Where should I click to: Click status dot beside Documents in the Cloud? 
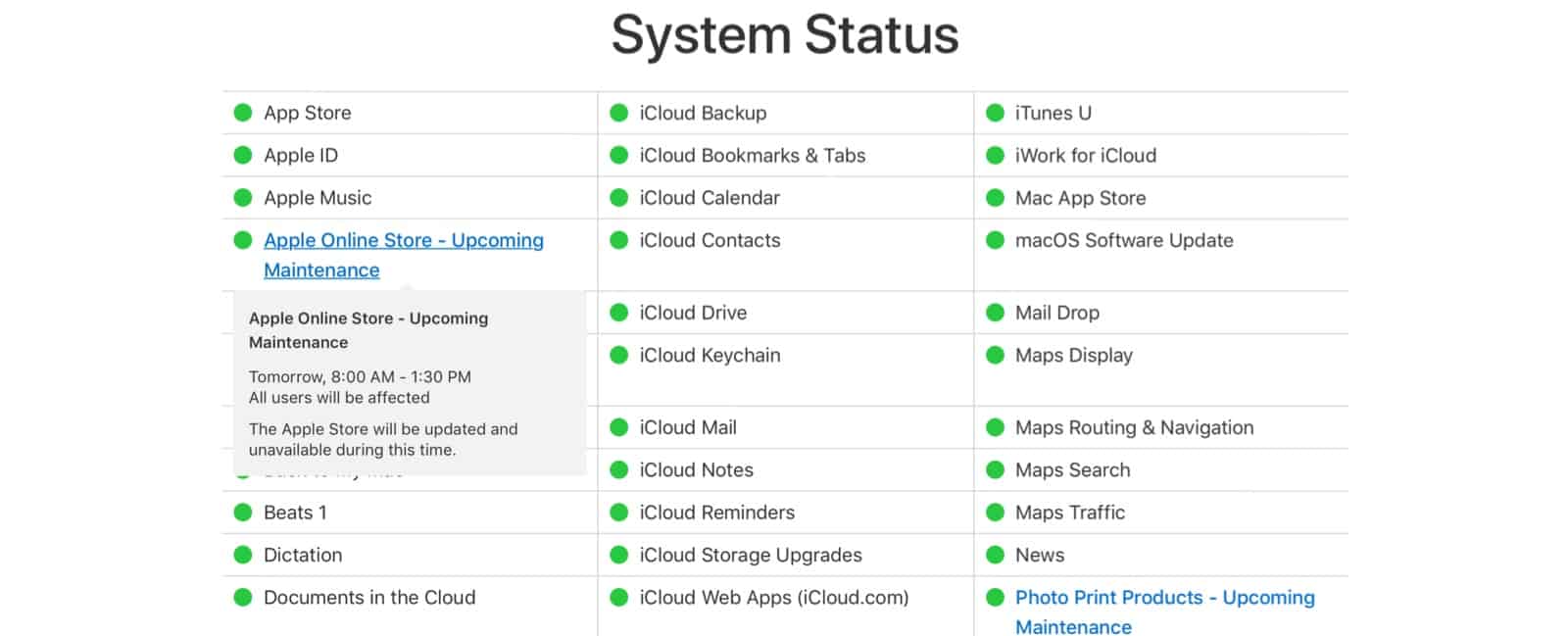pyautogui.click(x=243, y=597)
